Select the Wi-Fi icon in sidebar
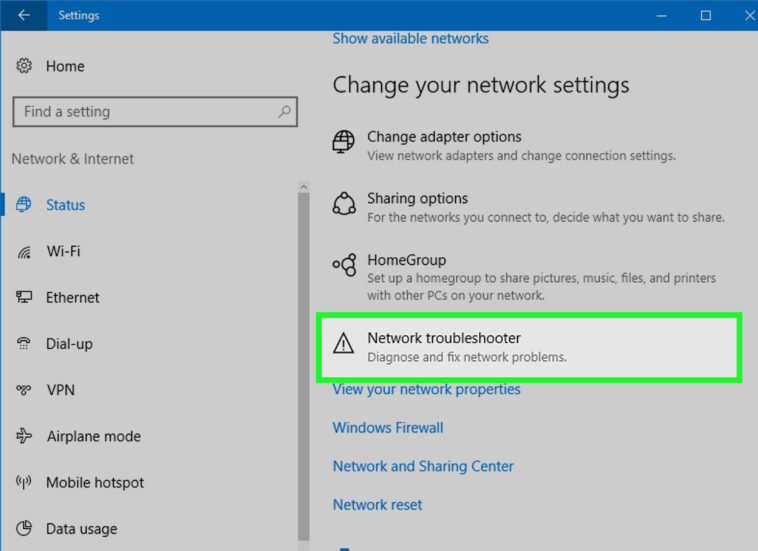The width and height of the screenshot is (758, 551). pos(25,252)
